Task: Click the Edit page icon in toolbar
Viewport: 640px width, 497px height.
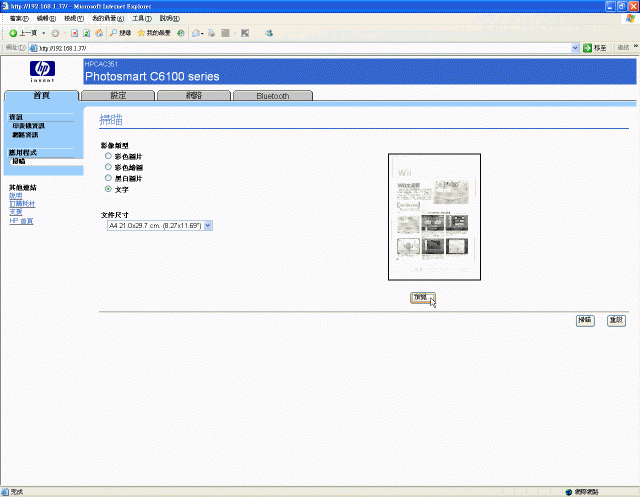Action: [225, 33]
